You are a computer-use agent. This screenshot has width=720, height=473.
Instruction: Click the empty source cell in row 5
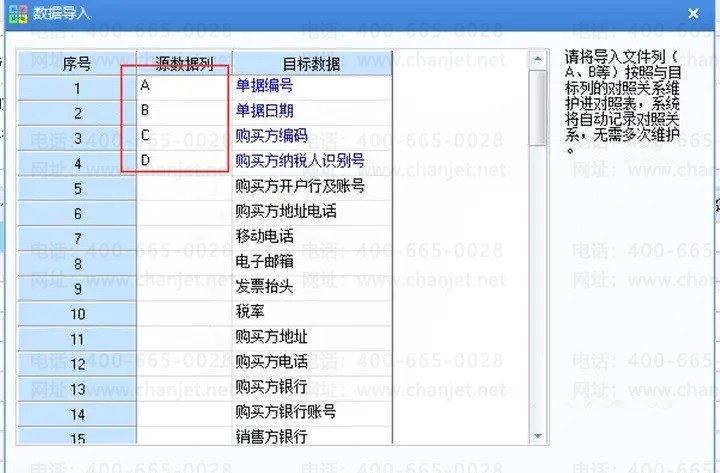[185, 186]
